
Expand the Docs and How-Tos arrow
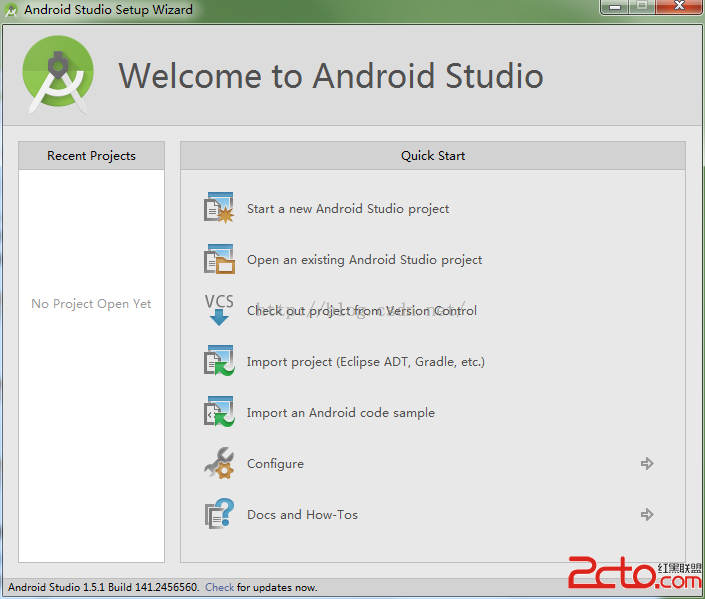tap(647, 514)
